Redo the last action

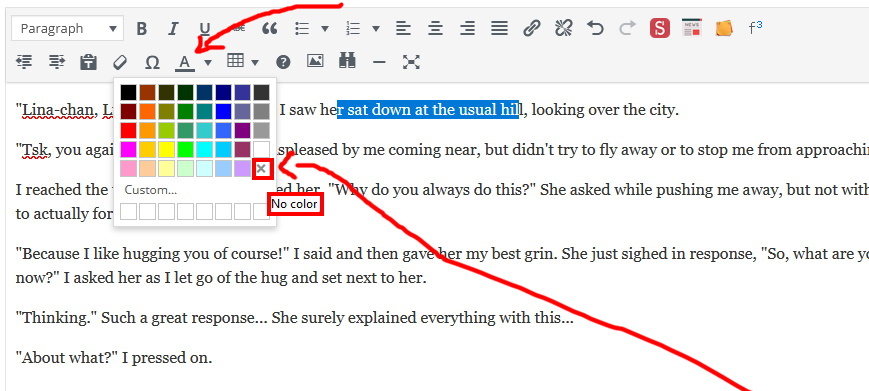[627, 28]
